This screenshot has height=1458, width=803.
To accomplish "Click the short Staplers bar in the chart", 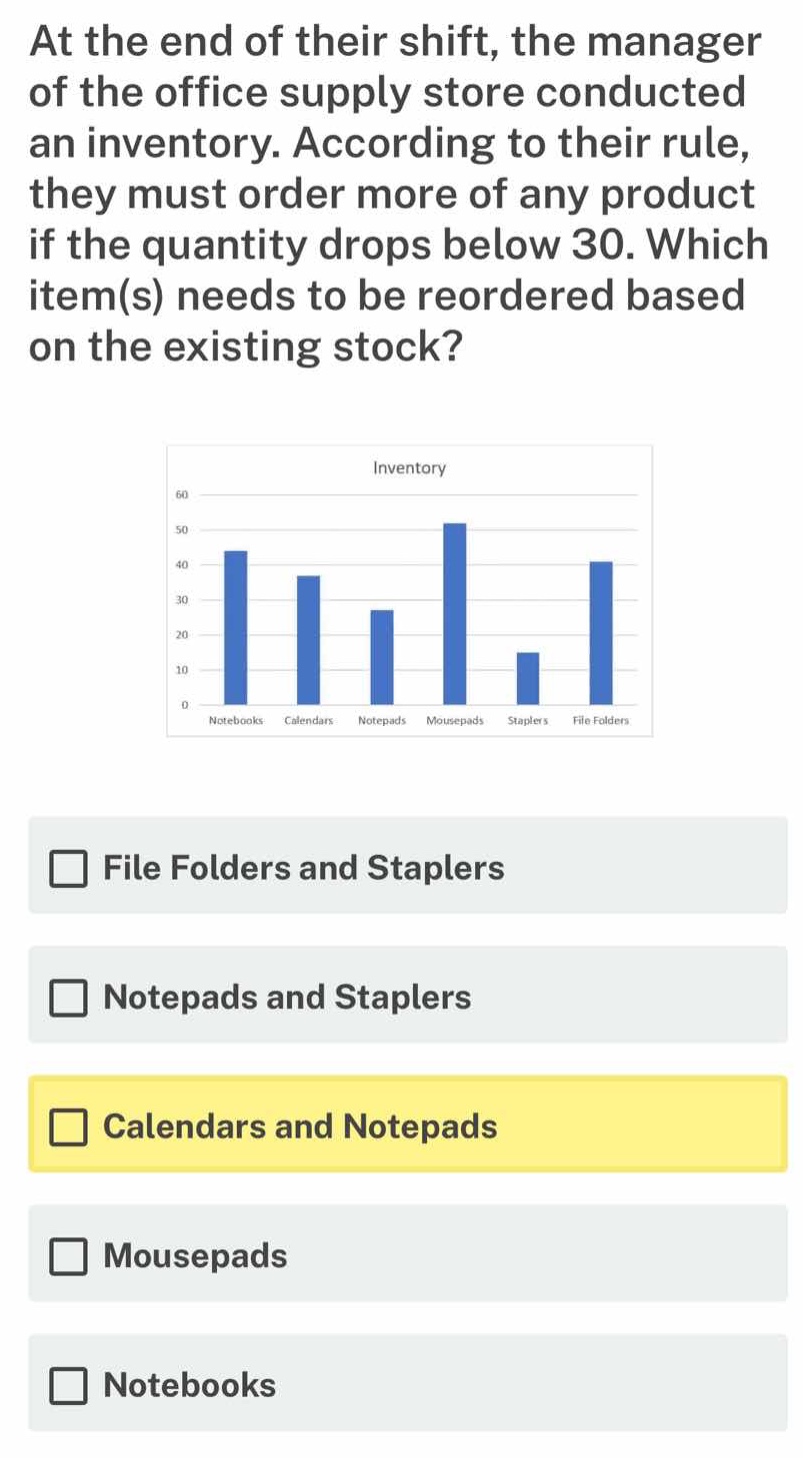I will pyautogui.click(x=528, y=678).
